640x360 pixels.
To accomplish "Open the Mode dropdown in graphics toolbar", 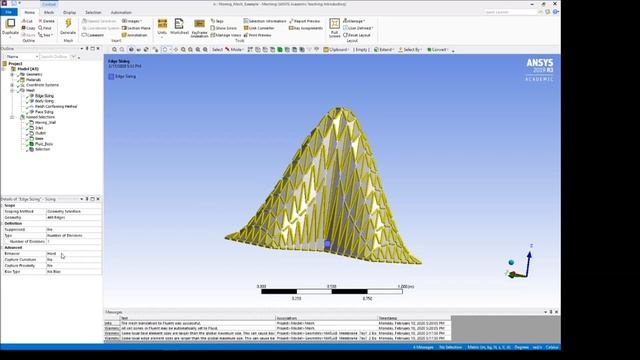I will (233, 50).
